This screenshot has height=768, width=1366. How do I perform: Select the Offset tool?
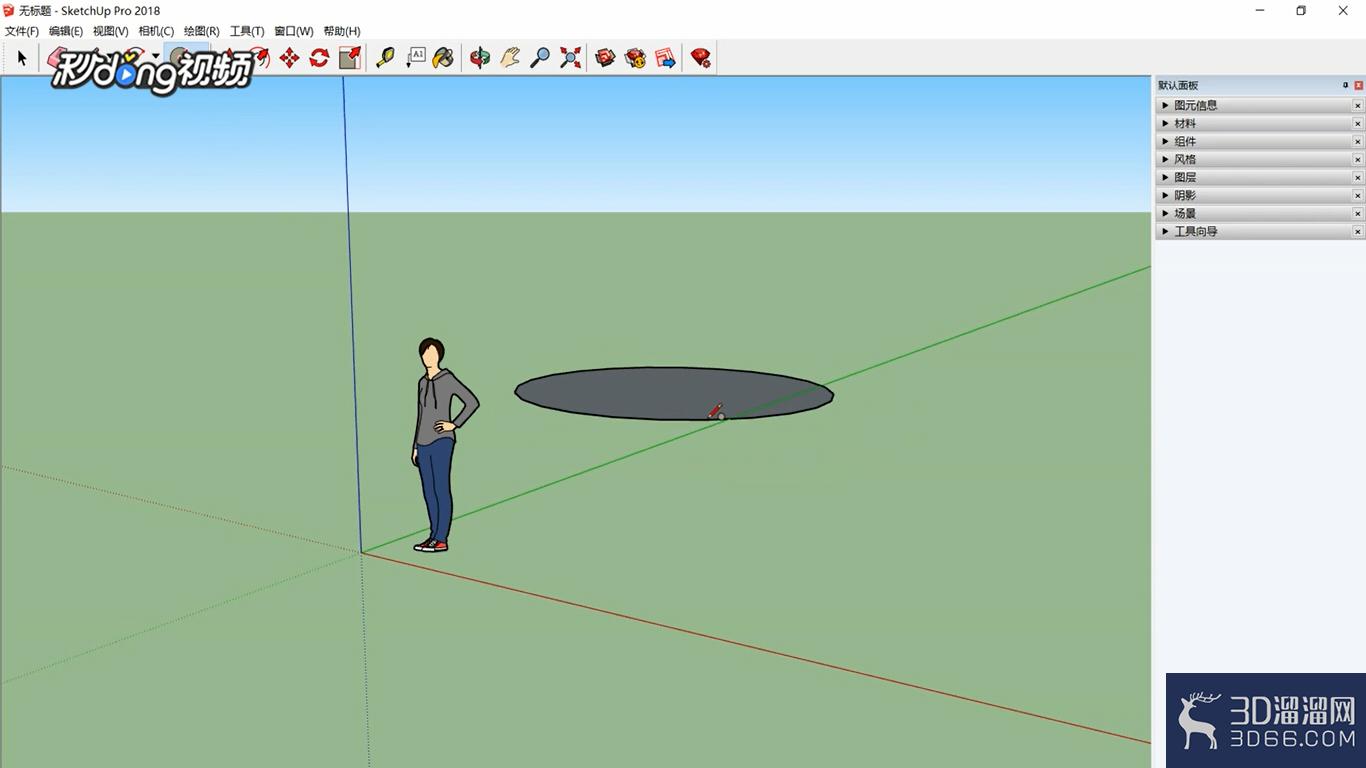[x=260, y=57]
